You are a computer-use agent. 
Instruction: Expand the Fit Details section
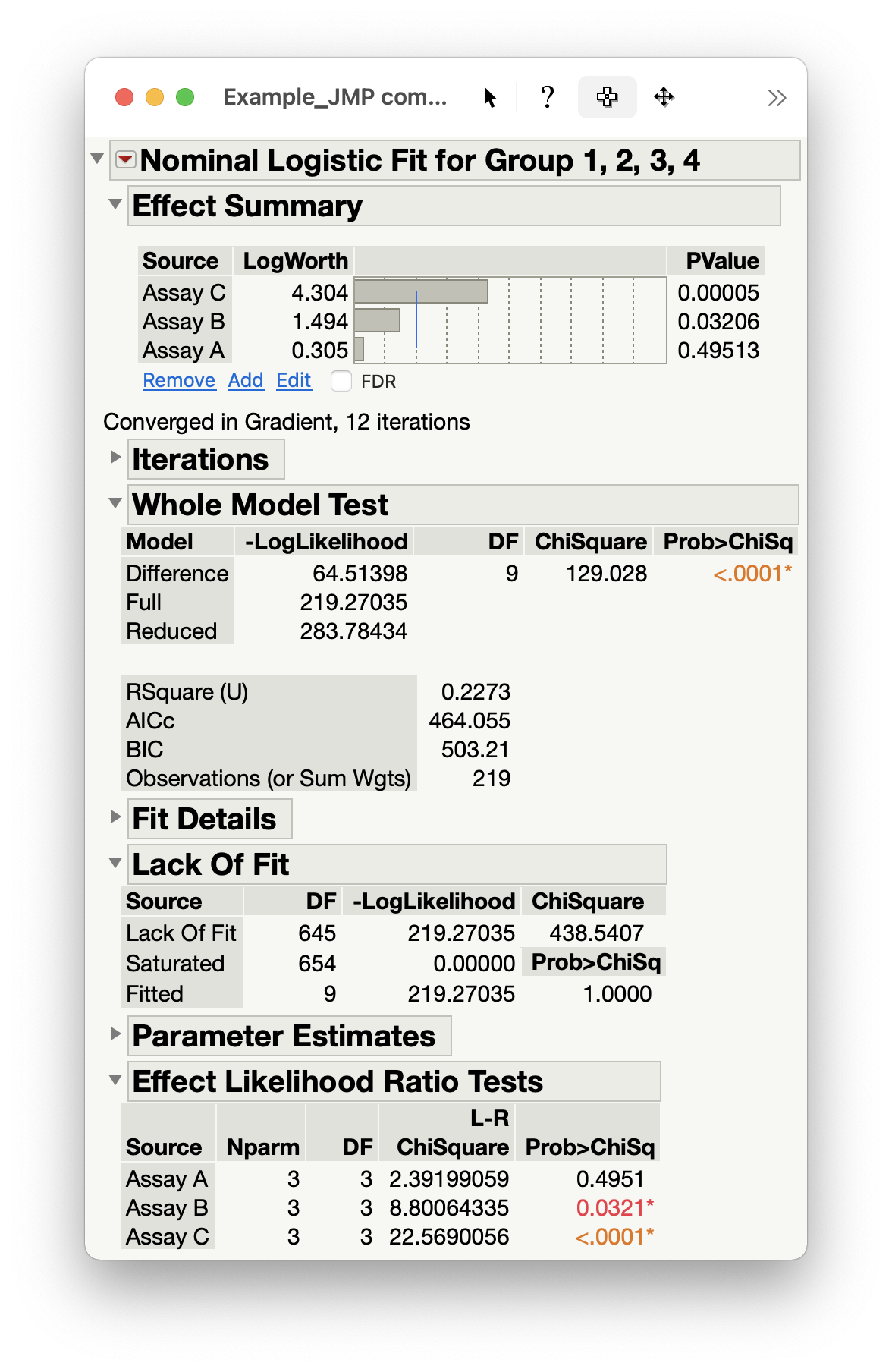(115, 817)
